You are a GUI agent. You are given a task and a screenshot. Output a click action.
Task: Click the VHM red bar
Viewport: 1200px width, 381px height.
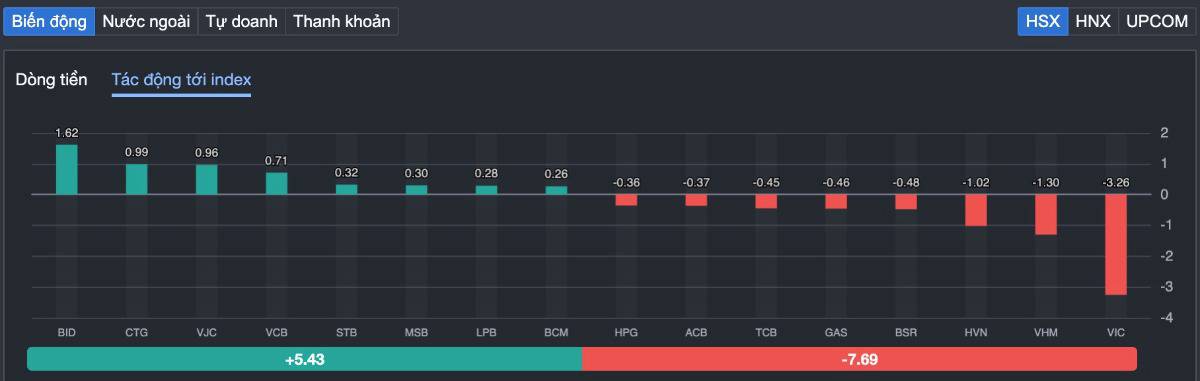(x=1046, y=214)
